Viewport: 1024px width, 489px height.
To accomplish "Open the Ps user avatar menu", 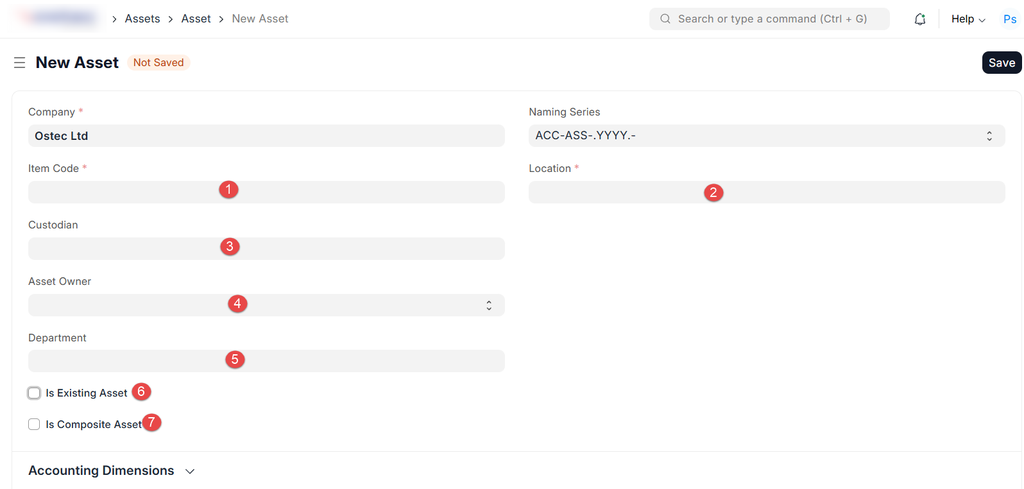I will pos(1009,19).
